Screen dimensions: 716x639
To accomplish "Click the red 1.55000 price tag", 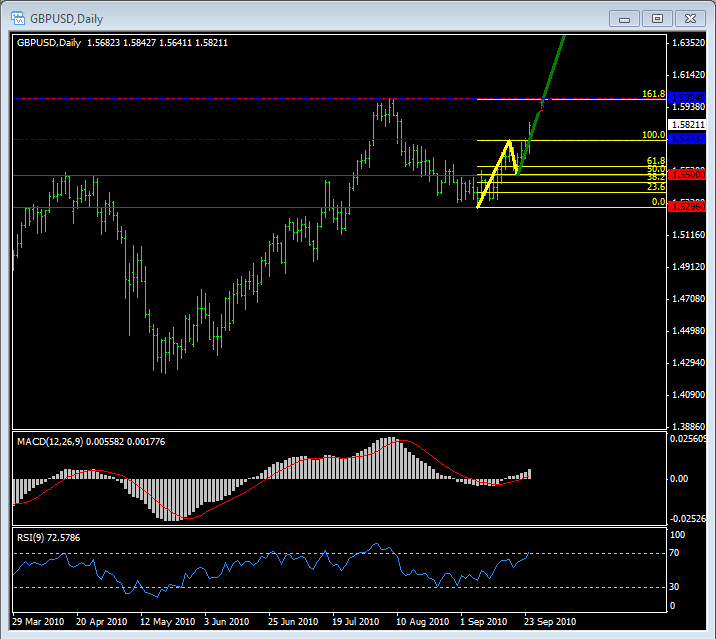I will pos(686,174).
